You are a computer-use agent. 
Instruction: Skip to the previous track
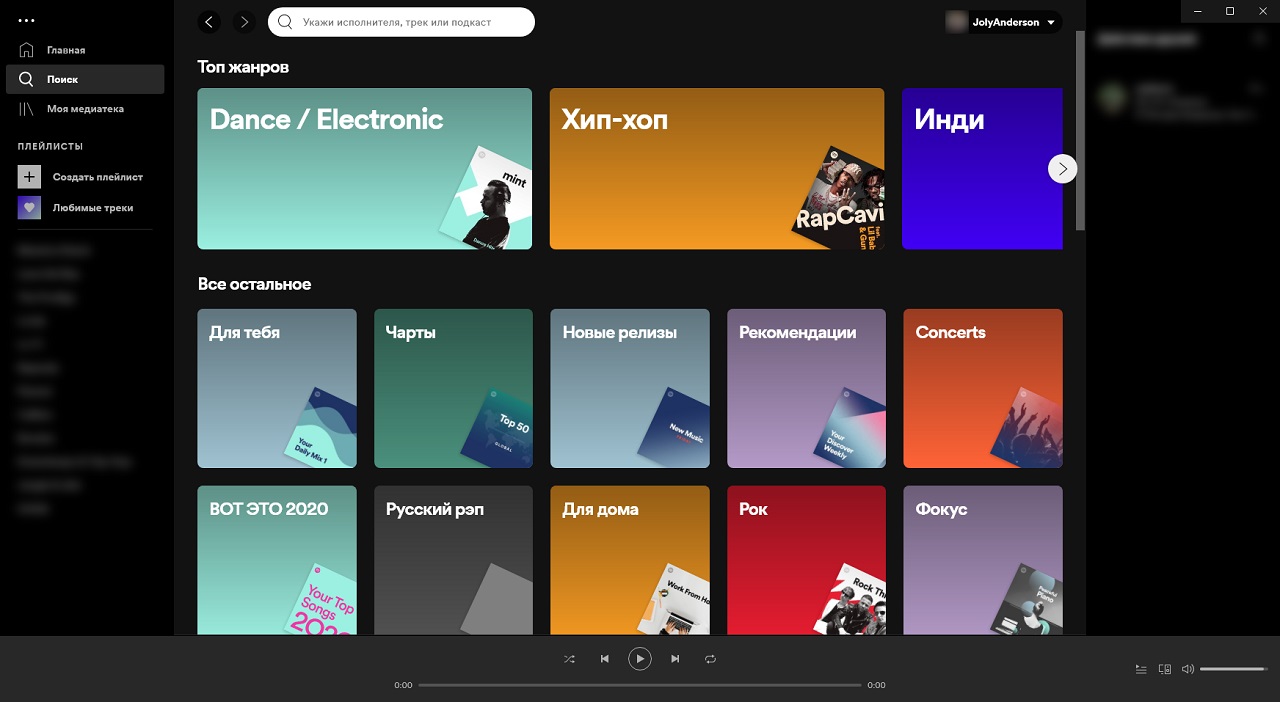604,659
